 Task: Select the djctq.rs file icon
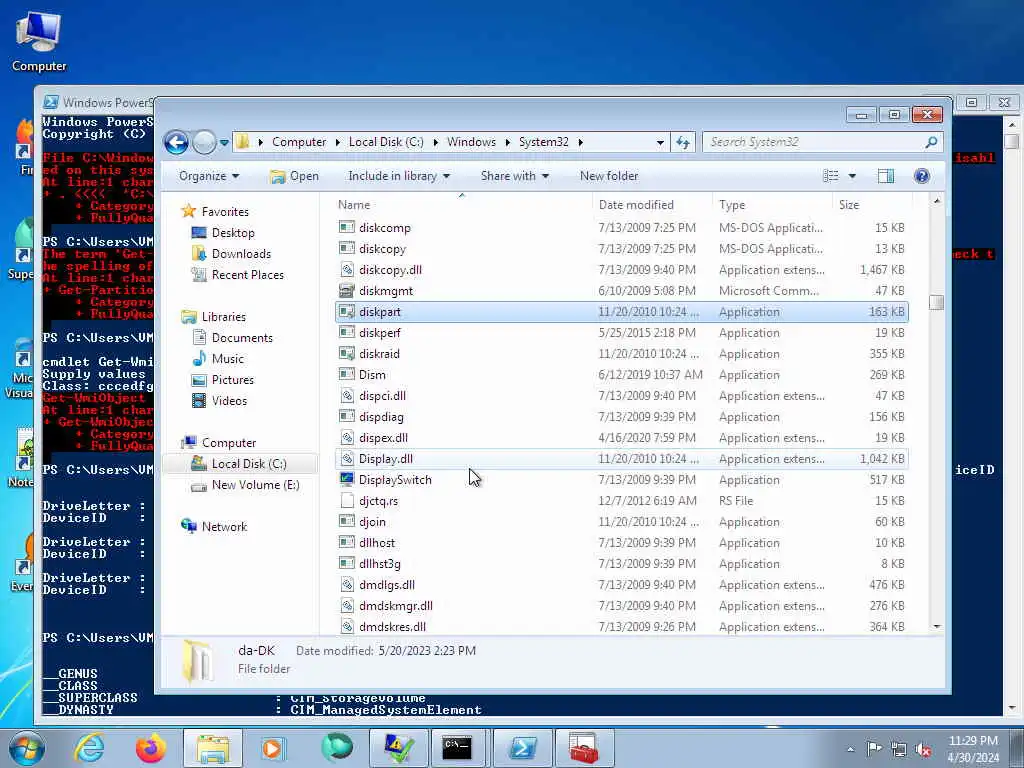coord(347,501)
